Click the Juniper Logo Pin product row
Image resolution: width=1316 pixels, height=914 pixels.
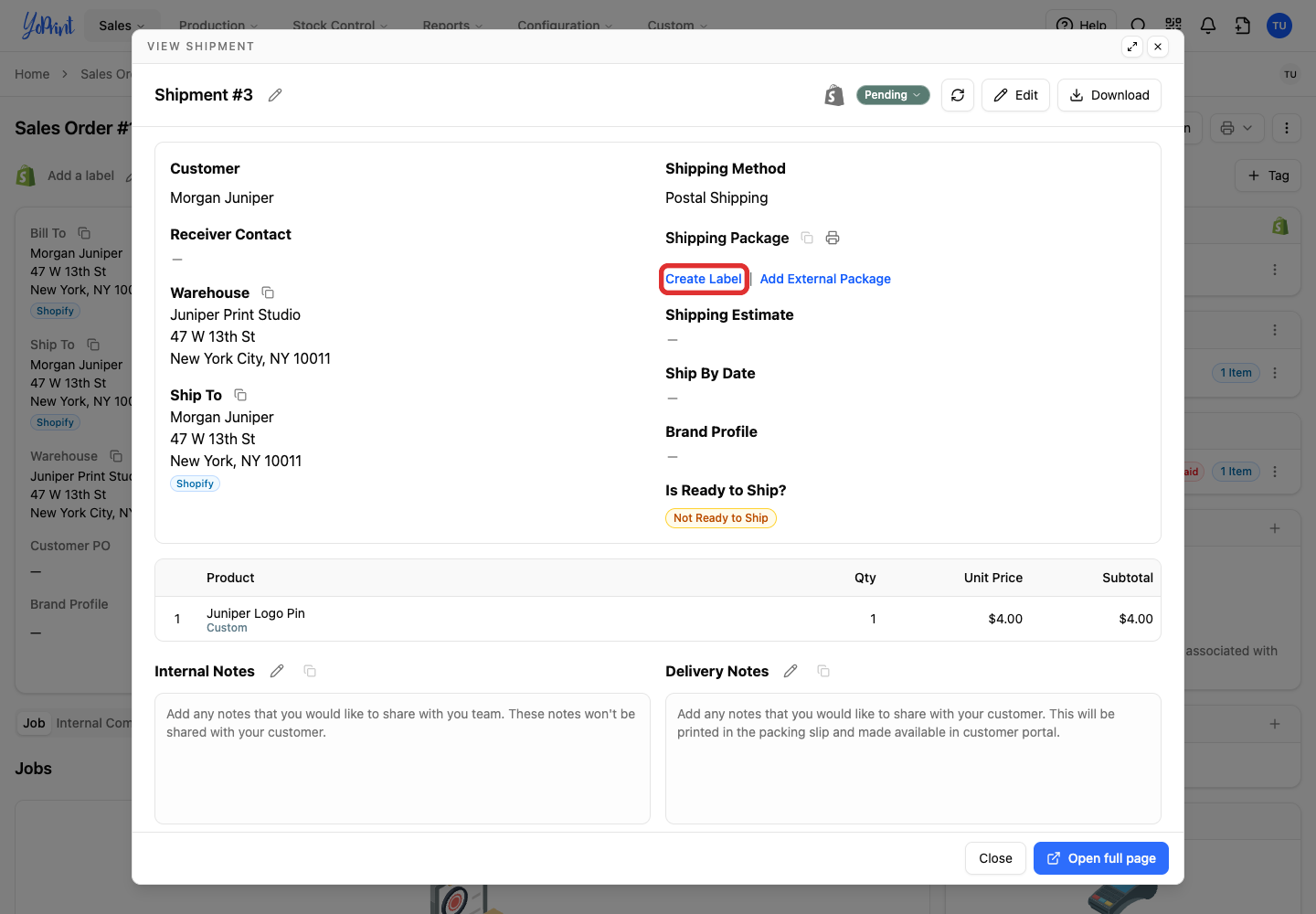[658, 619]
